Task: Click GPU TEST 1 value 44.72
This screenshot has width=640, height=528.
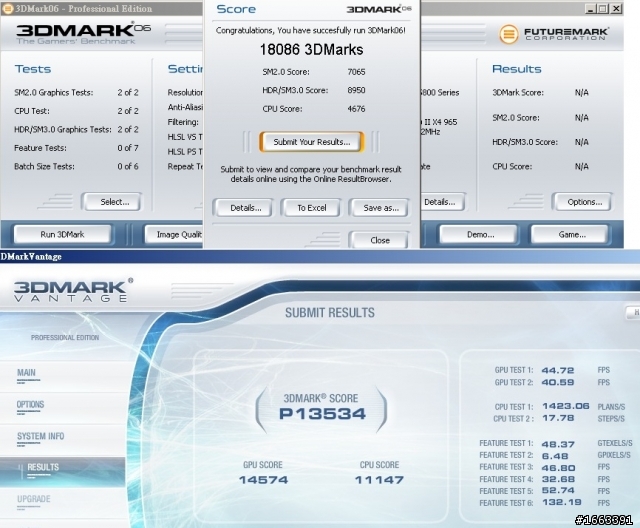Action: 558,370
